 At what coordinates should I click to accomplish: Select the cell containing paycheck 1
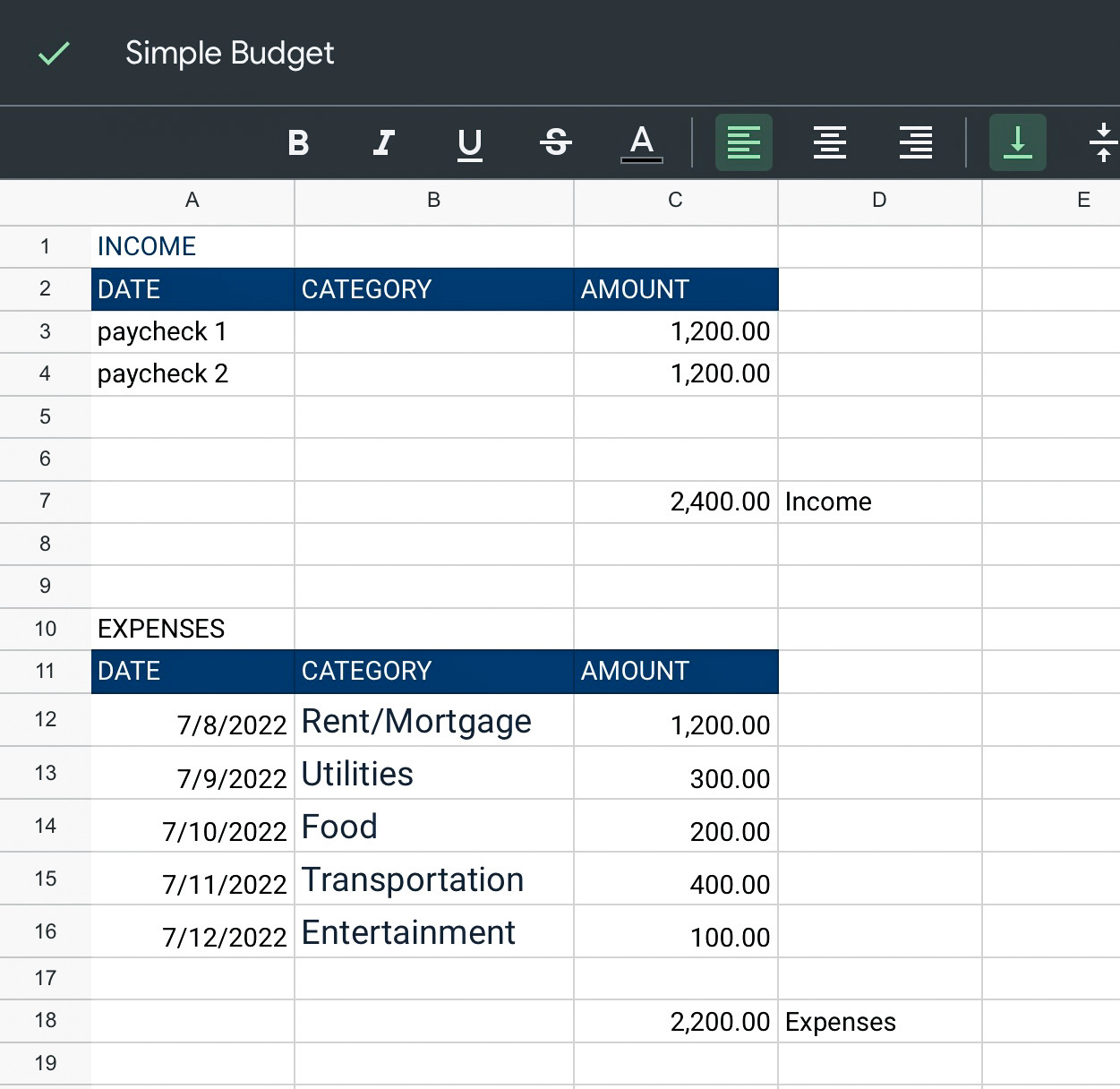(x=192, y=331)
